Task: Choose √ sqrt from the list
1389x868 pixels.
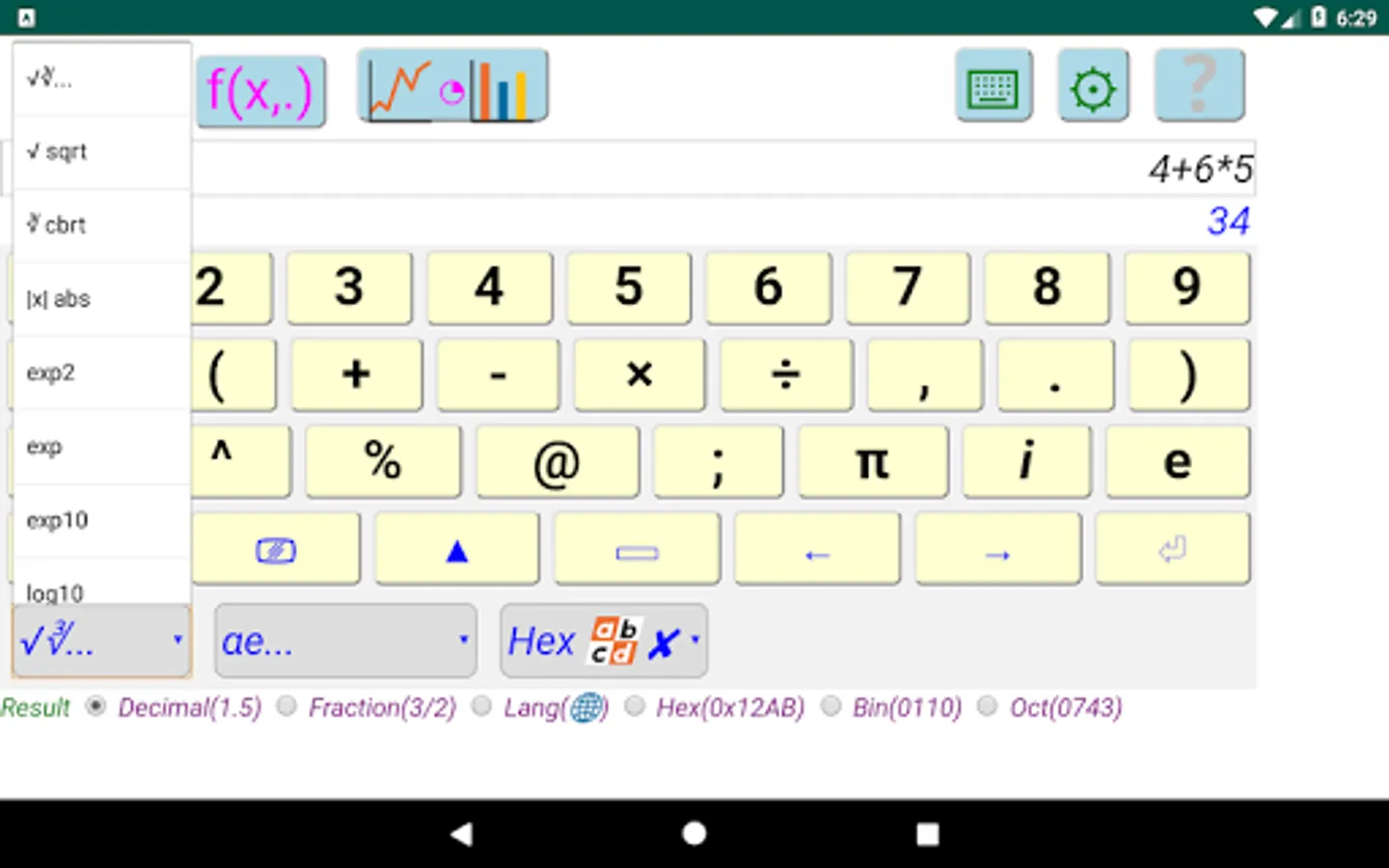Action: point(101,152)
